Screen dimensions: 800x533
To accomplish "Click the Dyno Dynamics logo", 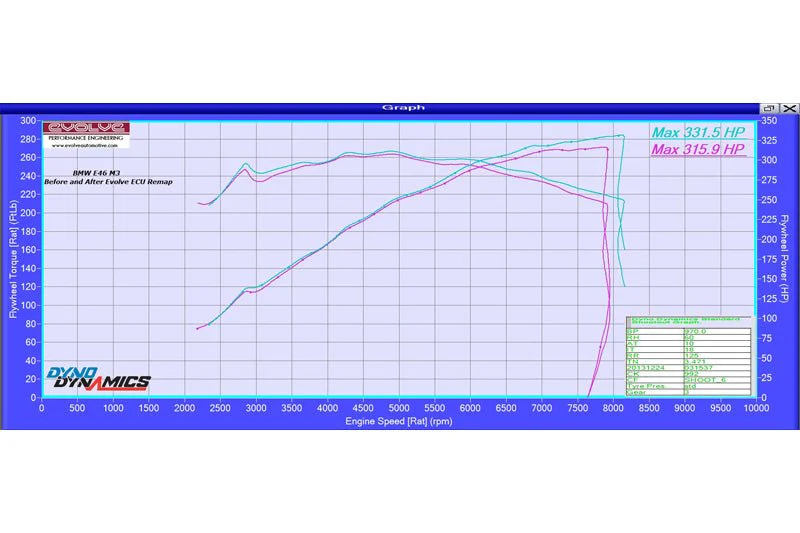I will [98, 378].
